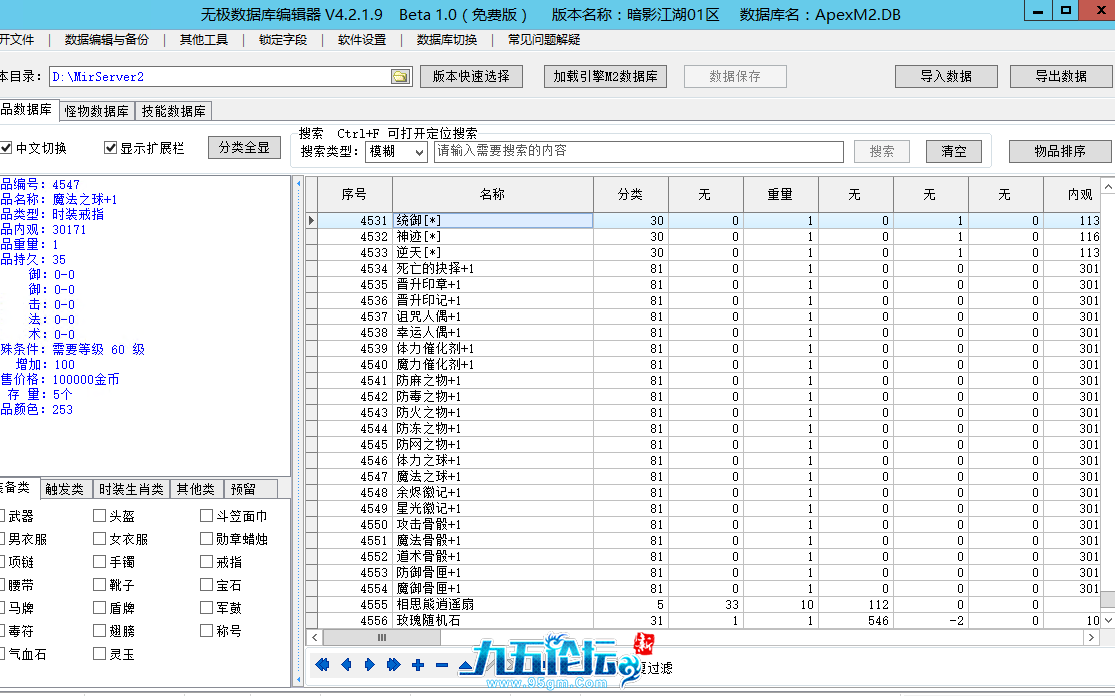This screenshot has width=1115, height=696.
Task: Collapse the left panel with splitter arrow
Action: tap(299, 183)
